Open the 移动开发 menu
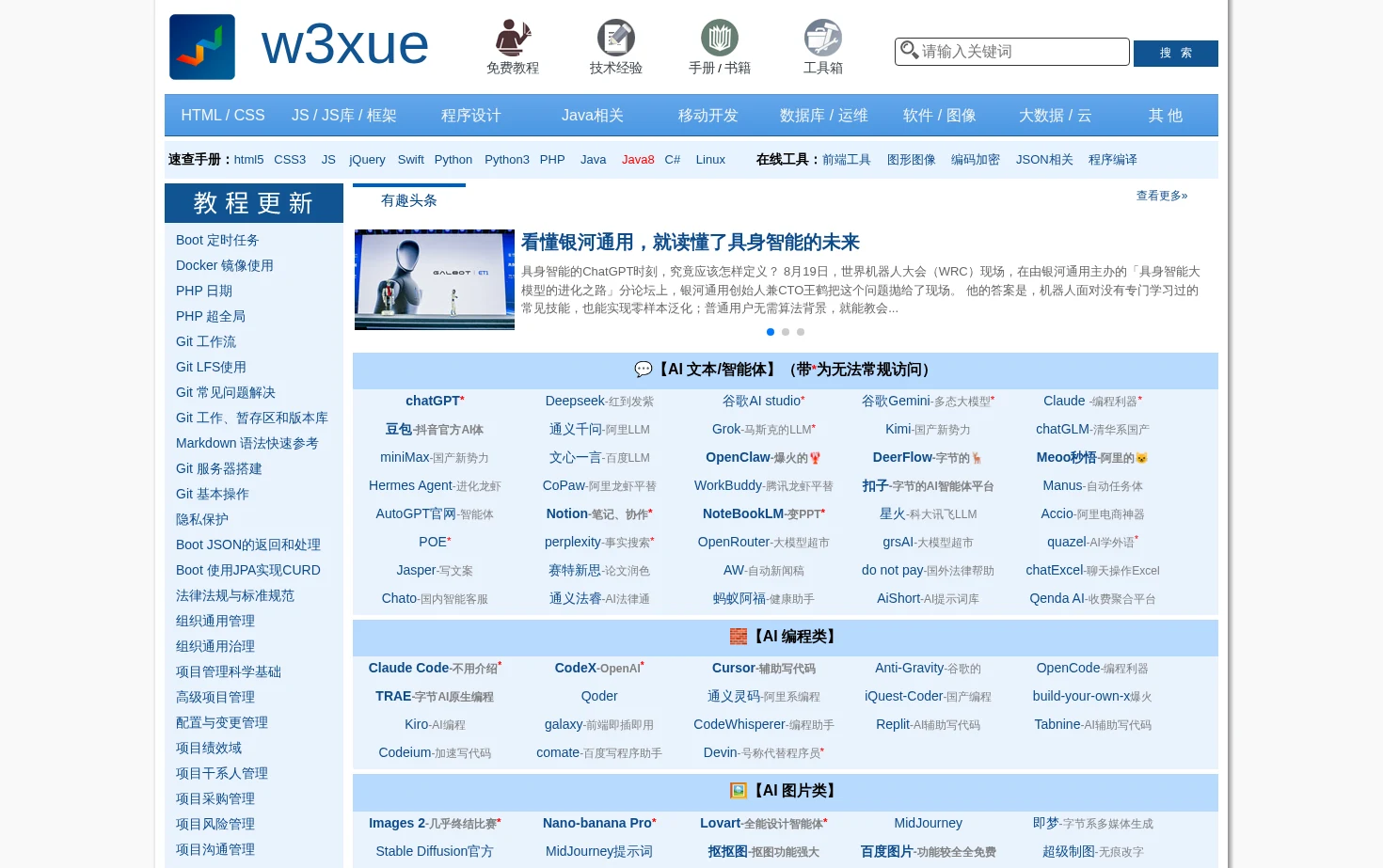 click(708, 116)
